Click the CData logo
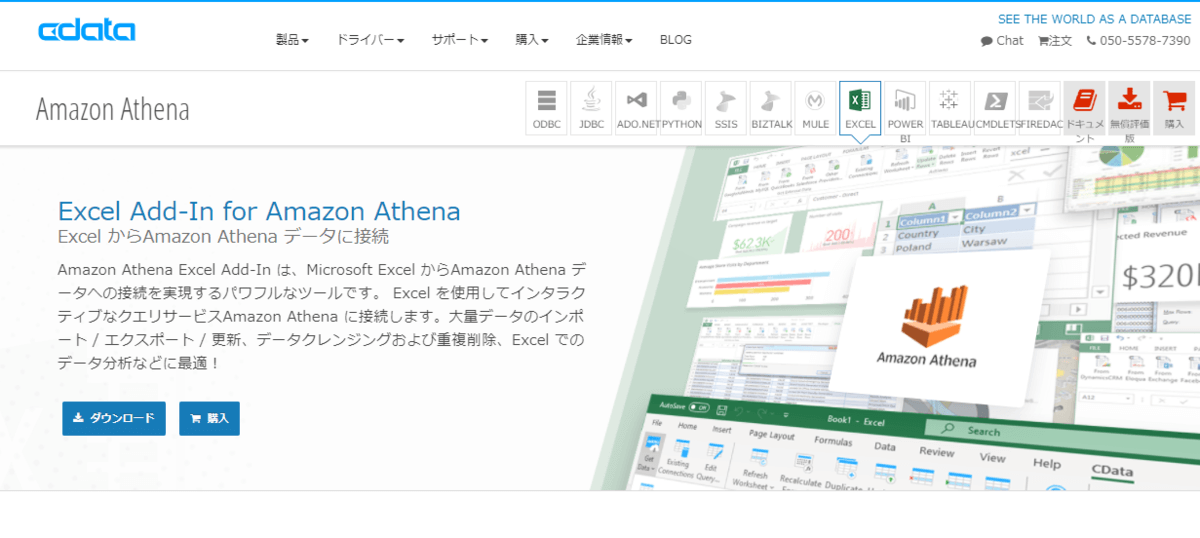 click(x=87, y=31)
